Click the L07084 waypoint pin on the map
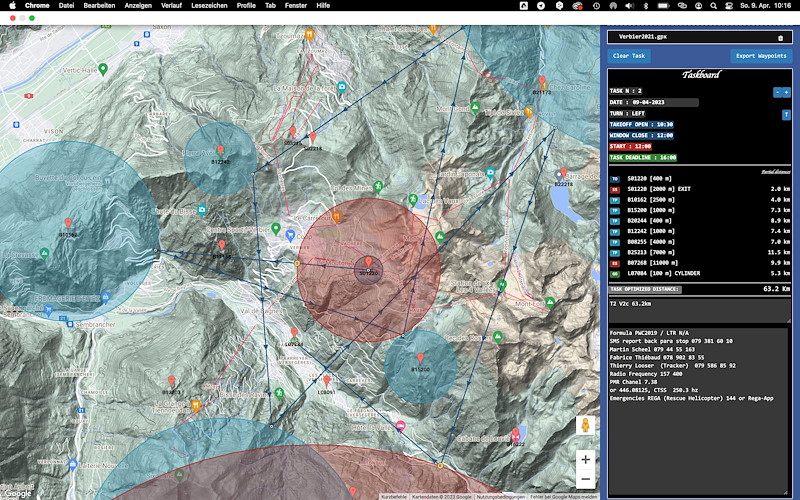The width and height of the screenshot is (800, 500). tap(294, 333)
